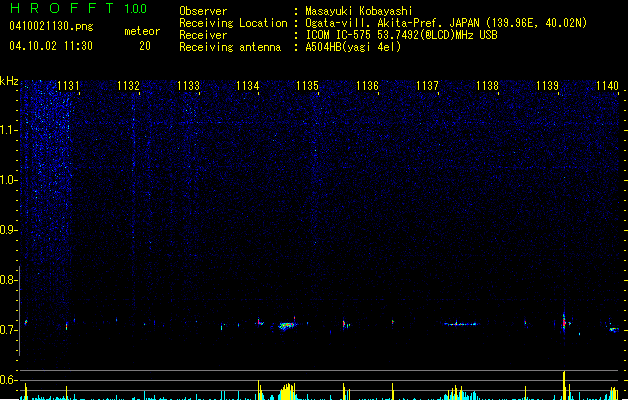
Task: Click the 1136 time axis marker
Action: tap(367, 86)
